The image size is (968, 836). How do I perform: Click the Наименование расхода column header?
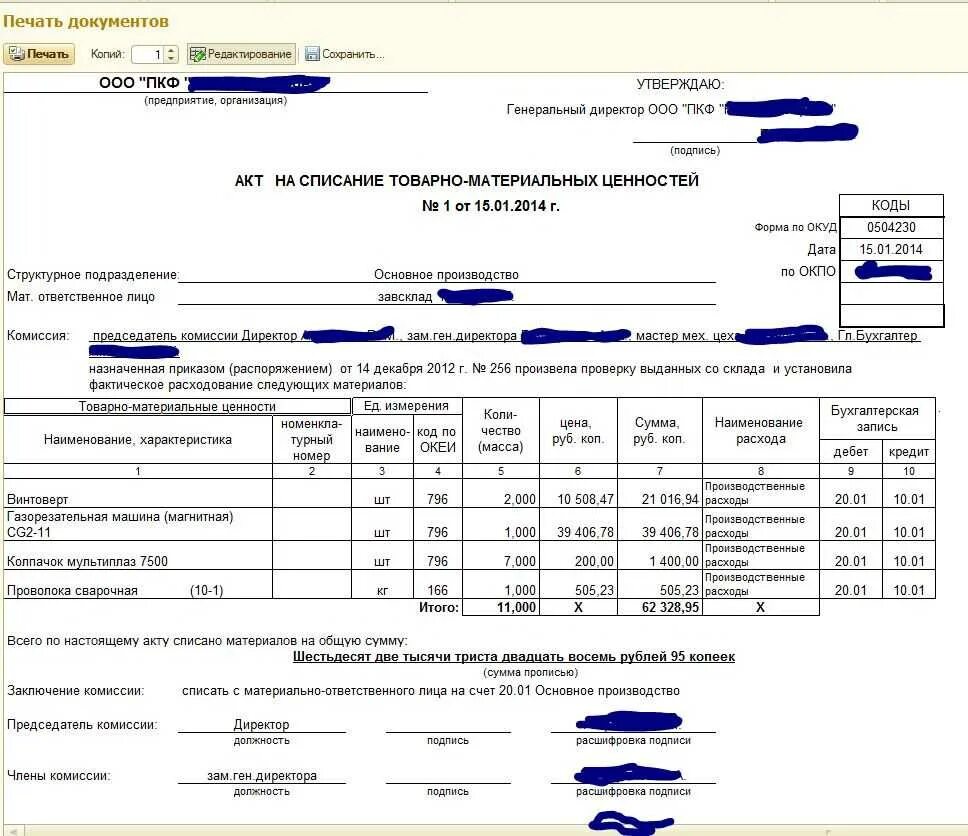tap(761, 430)
